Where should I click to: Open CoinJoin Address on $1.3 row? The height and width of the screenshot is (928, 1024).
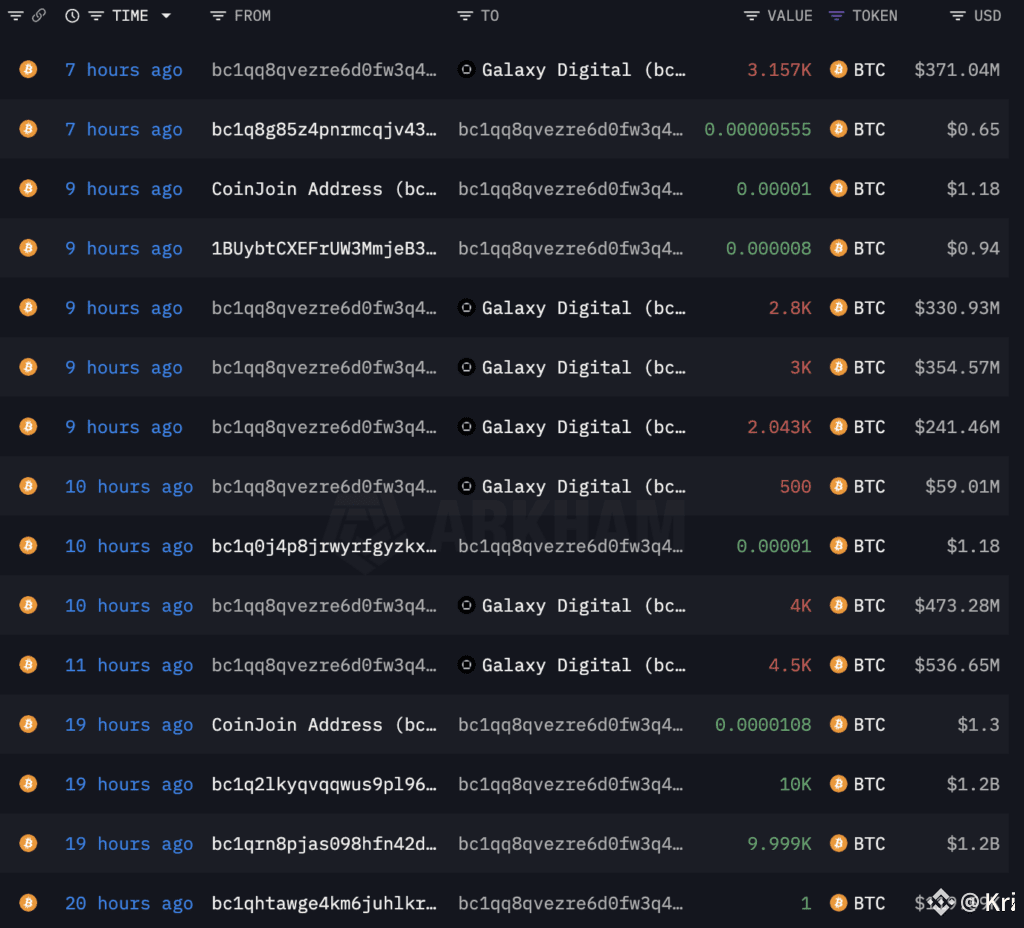click(324, 724)
